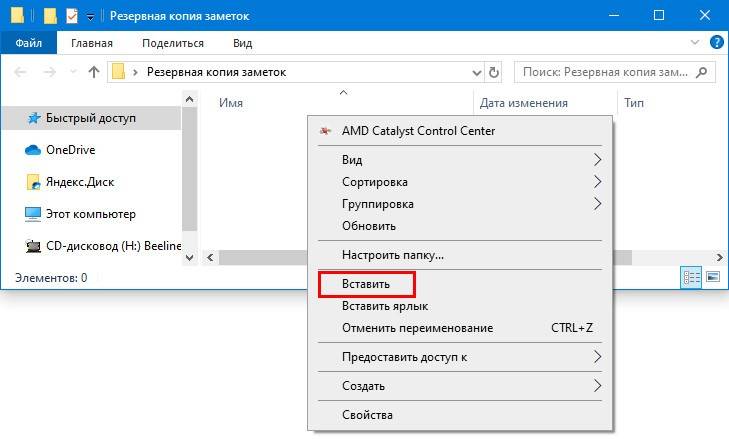
Task: Click the Этот компьютер monitor icon
Action: (x=33, y=214)
